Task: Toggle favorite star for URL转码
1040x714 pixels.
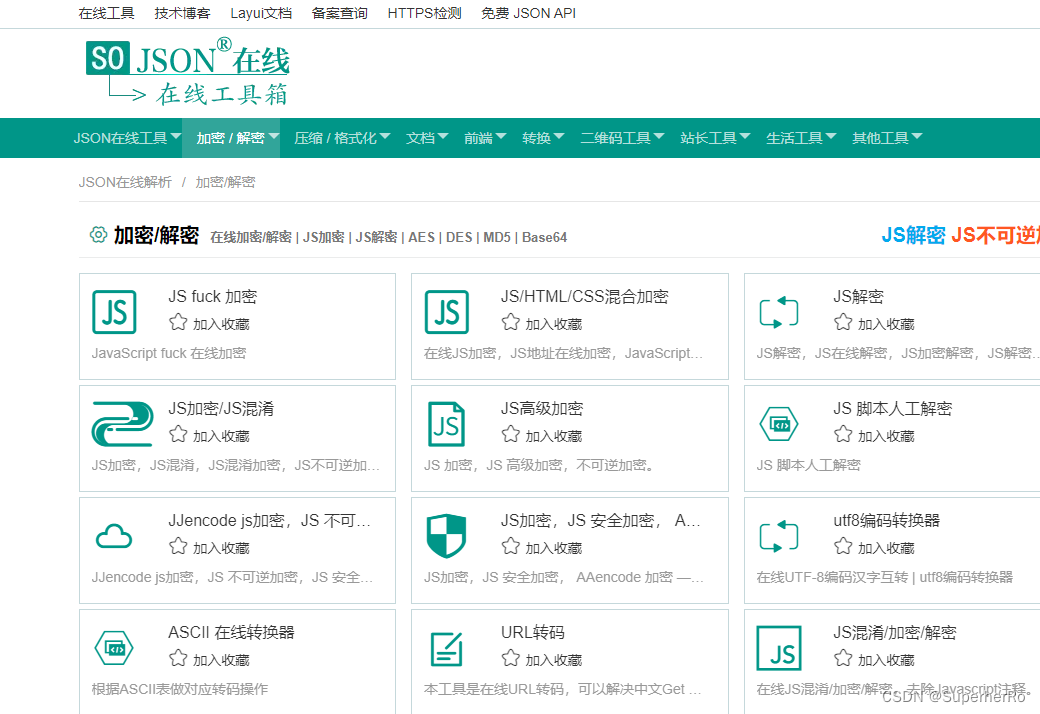Action: tap(511, 659)
